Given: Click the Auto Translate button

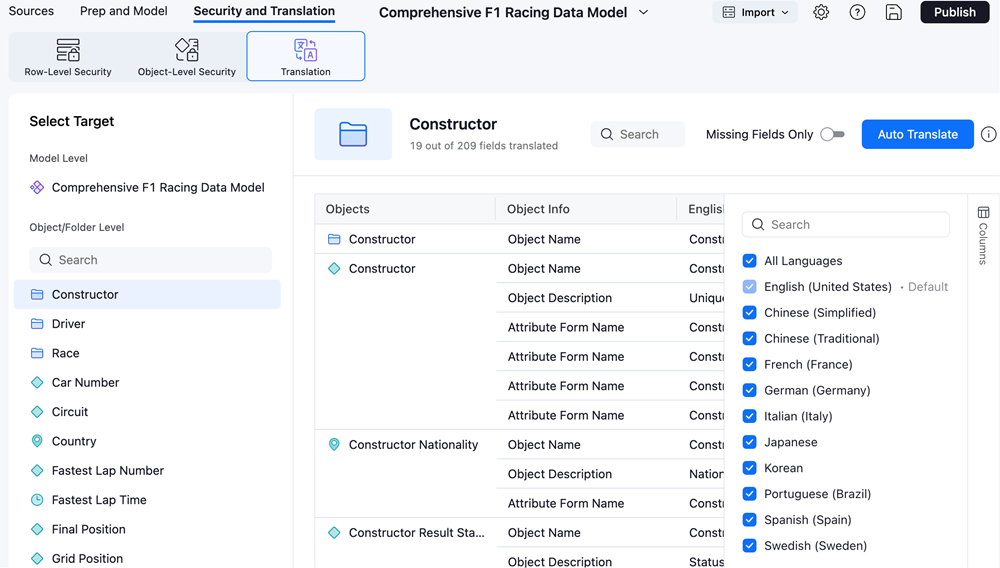Looking at the screenshot, I should pyautogui.click(x=917, y=135).
